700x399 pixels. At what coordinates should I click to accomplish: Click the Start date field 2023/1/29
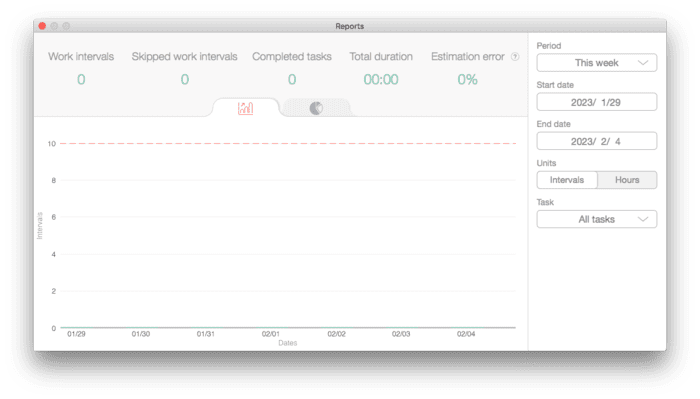(596, 102)
